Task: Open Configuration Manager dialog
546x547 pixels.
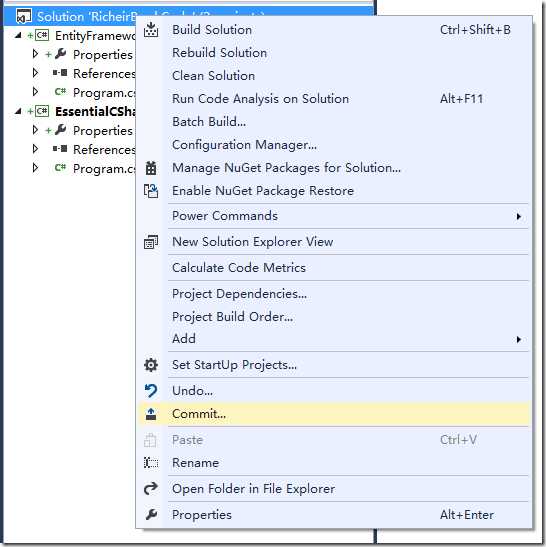Action: pos(245,145)
